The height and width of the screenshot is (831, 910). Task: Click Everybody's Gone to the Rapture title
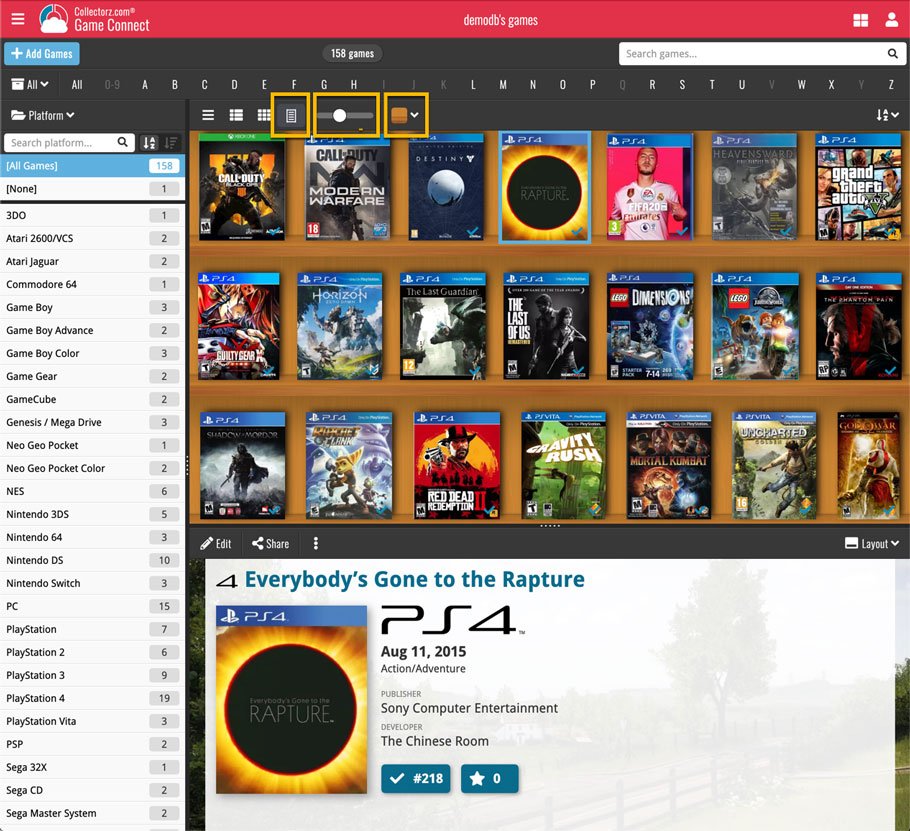click(x=414, y=579)
